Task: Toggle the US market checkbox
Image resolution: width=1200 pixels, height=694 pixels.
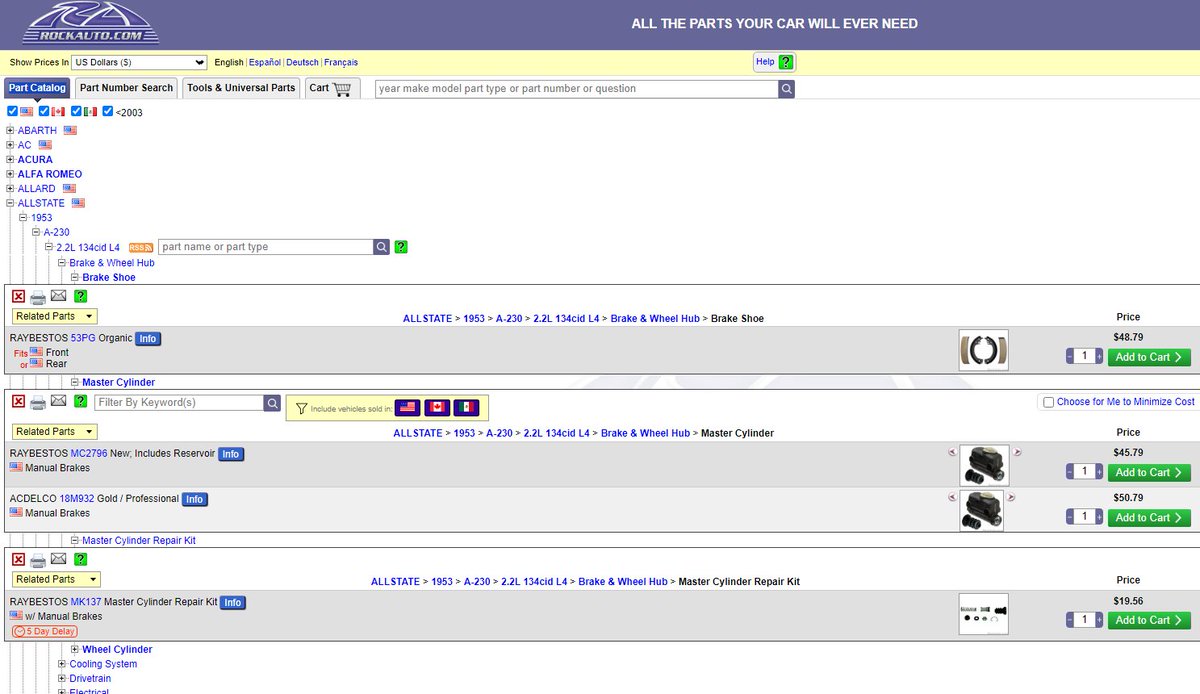Action: pos(13,111)
